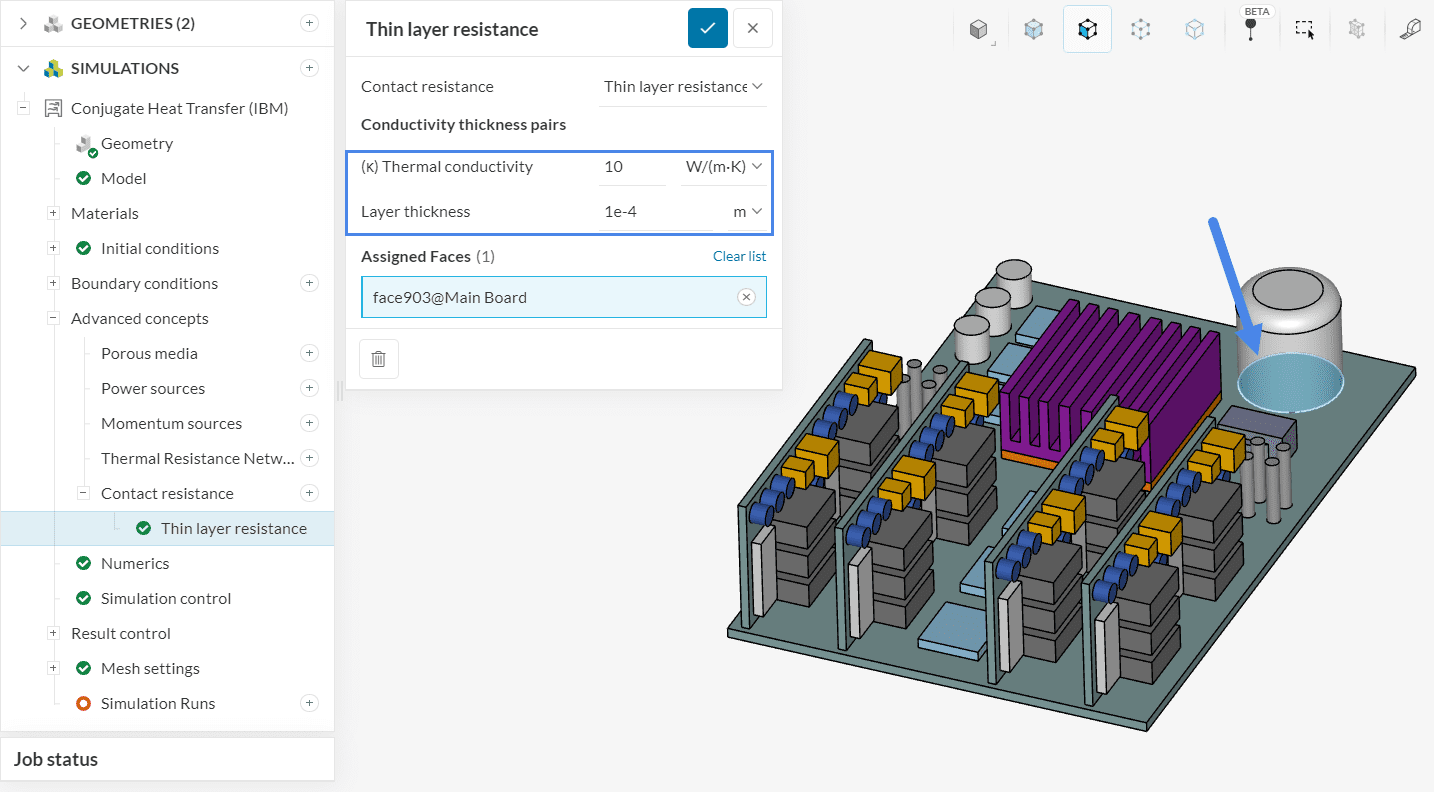The width and height of the screenshot is (1434, 792).
Task: Collapse the Advanced concepts tree node
Action: click(x=53, y=319)
